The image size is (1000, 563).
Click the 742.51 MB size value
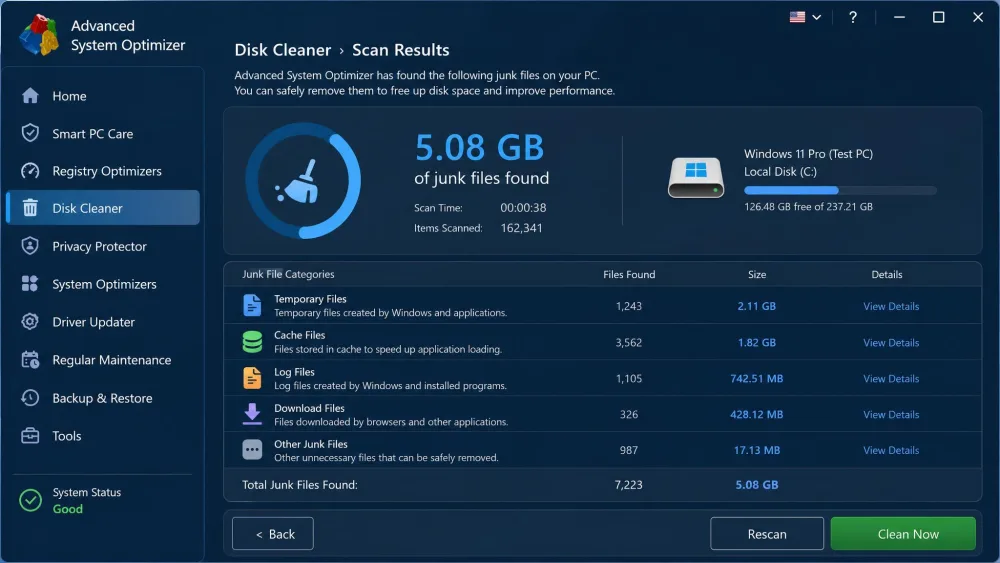(756, 378)
